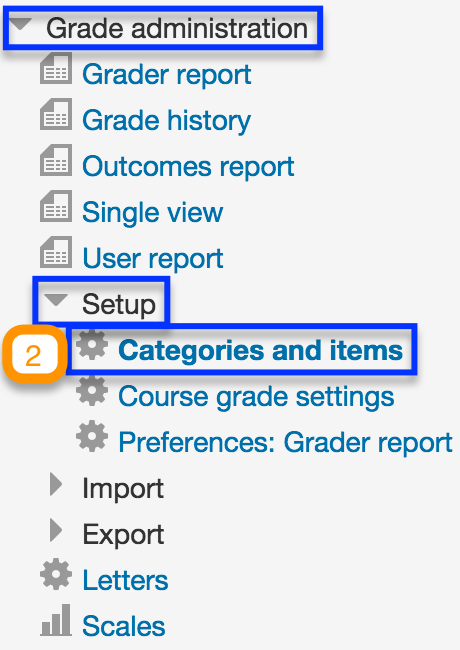
Task: Collapse the Grade administration section arrow
Action: pos(21,24)
